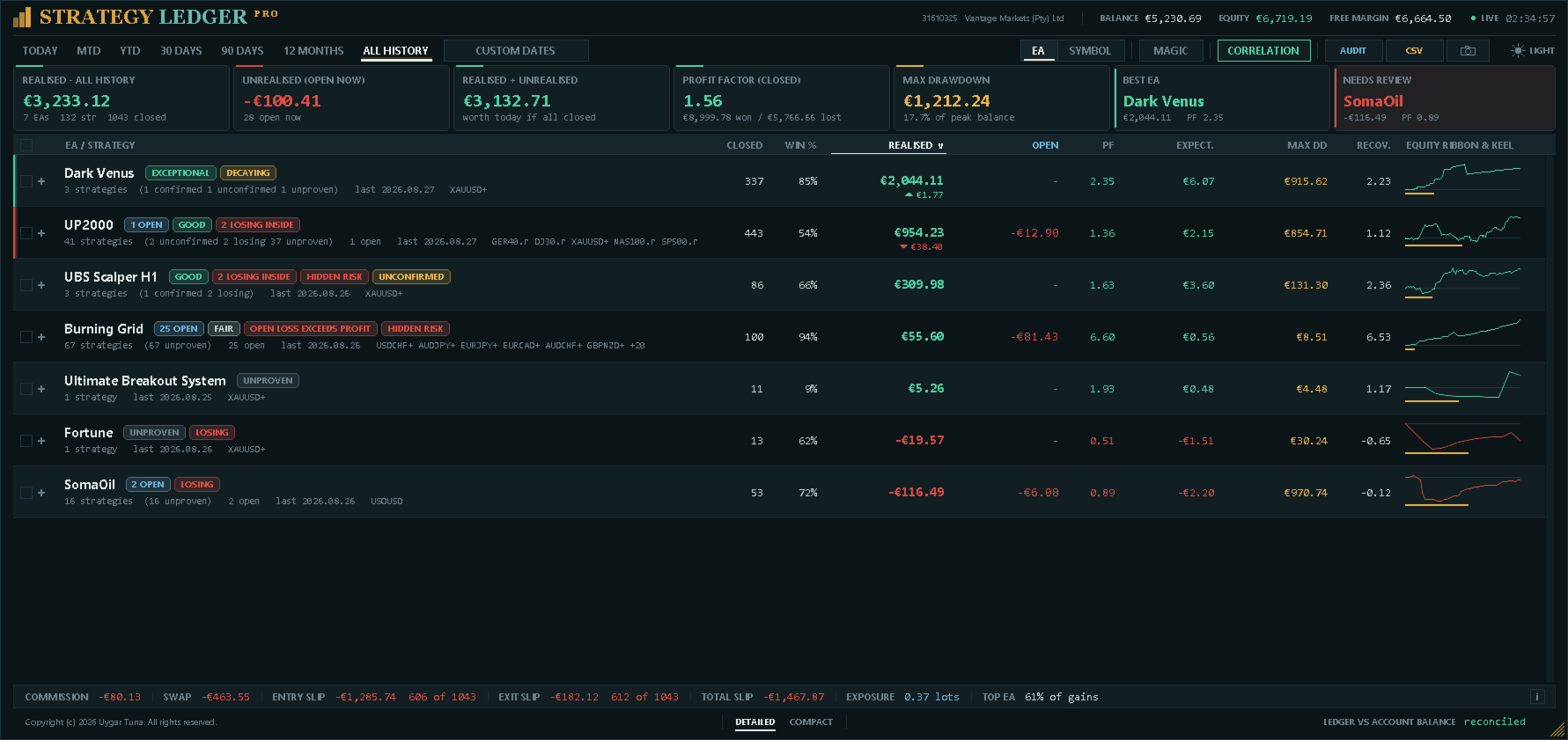Screen dimensions: 1568x740
Task: Tick the checkbox for UBS Scalper H1
Action: coord(26,285)
